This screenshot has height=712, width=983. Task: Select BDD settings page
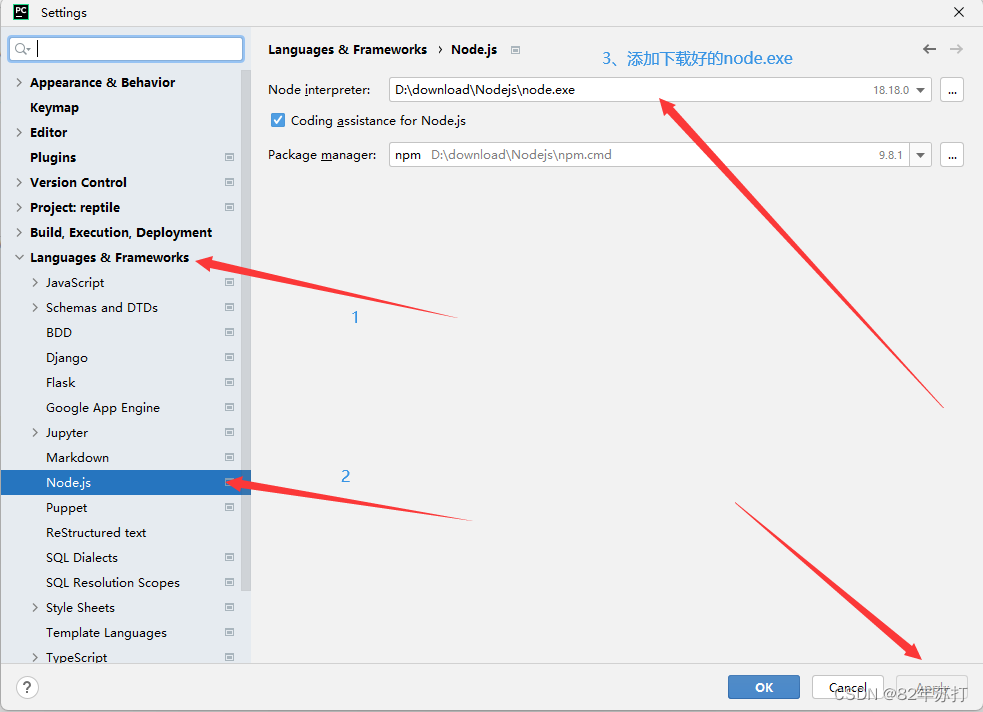point(59,332)
